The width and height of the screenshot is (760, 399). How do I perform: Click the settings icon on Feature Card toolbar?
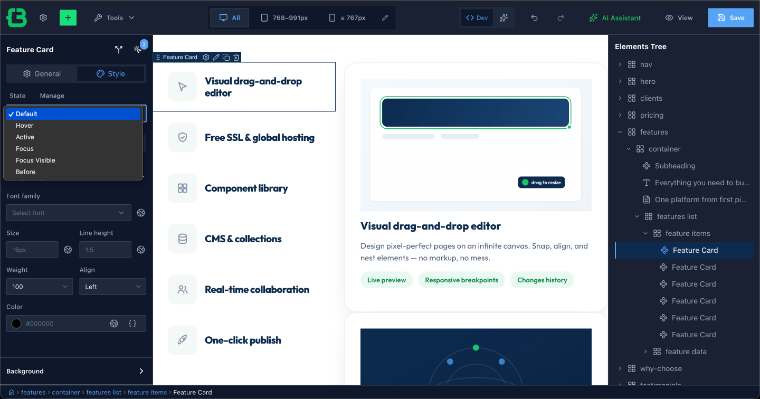pyautogui.click(x=206, y=57)
